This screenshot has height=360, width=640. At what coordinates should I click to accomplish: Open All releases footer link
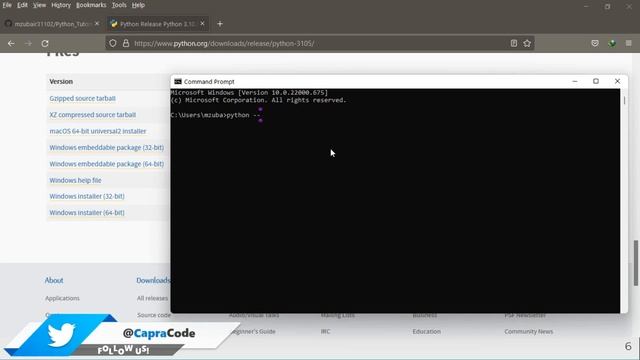click(x=152, y=298)
